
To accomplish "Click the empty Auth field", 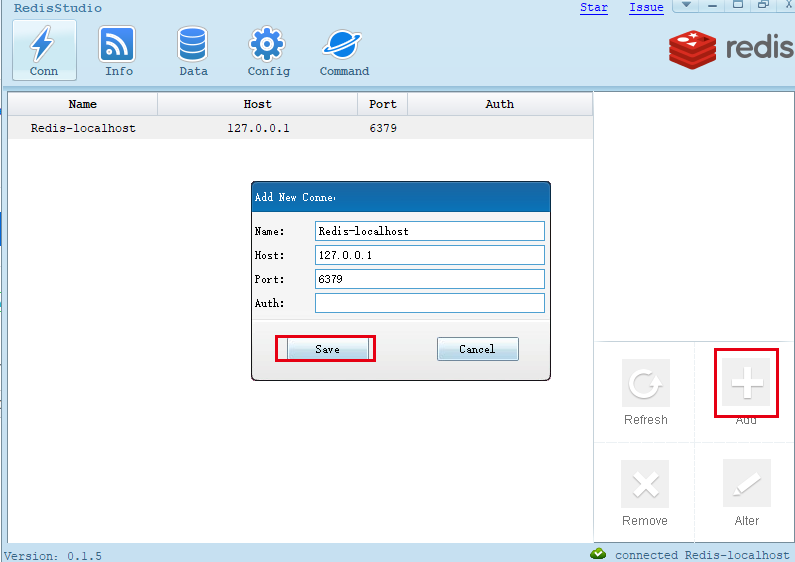I will point(429,303).
